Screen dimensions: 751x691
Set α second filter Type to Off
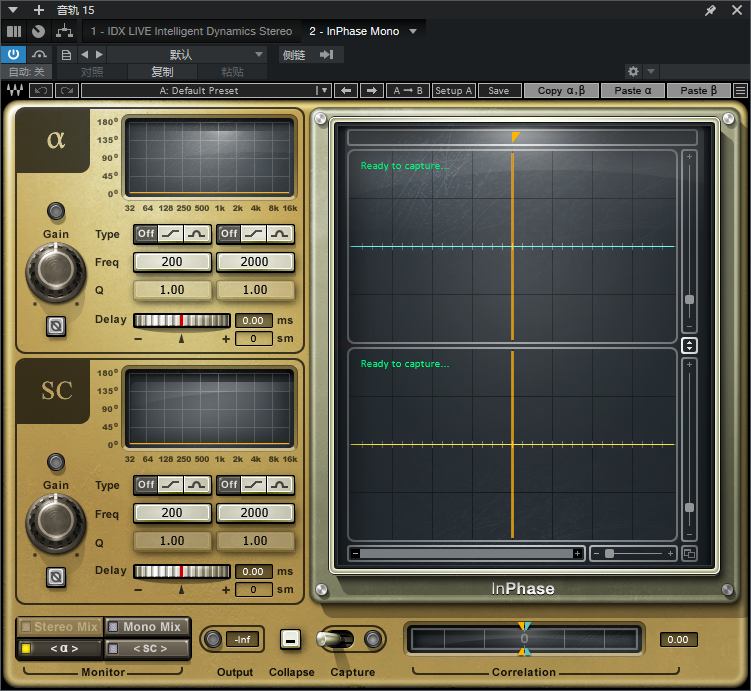(229, 234)
